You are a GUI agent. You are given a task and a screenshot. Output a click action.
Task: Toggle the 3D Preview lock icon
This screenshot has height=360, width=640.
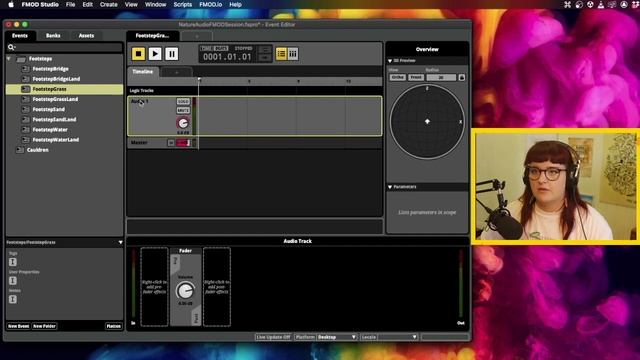point(462,78)
